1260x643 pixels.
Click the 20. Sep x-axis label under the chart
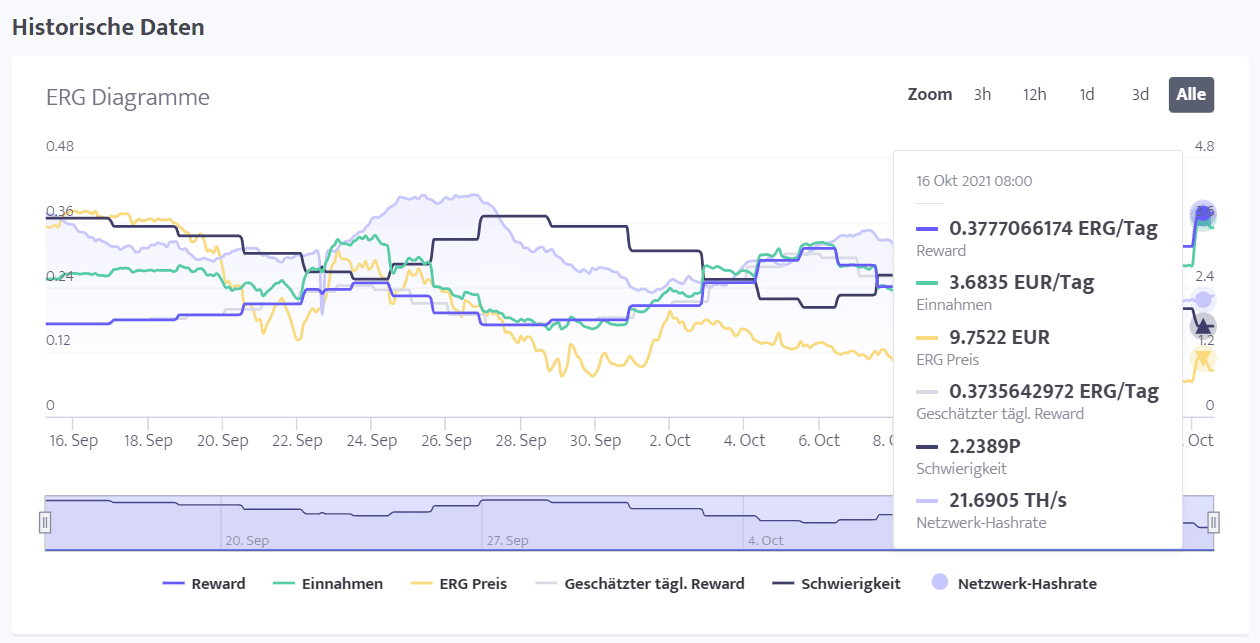point(222,440)
